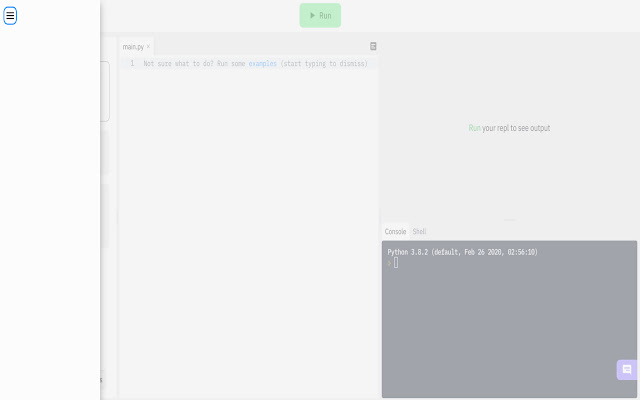Viewport: 640px width, 400px height.
Task: Open the editor layout icon
Action: pyautogui.click(x=373, y=46)
